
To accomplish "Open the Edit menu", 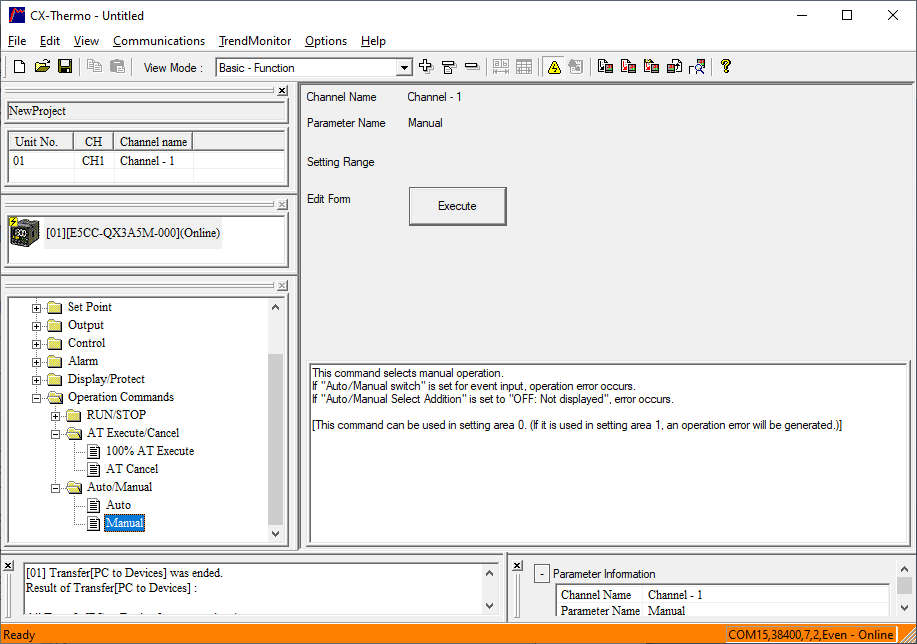I will tap(50, 41).
